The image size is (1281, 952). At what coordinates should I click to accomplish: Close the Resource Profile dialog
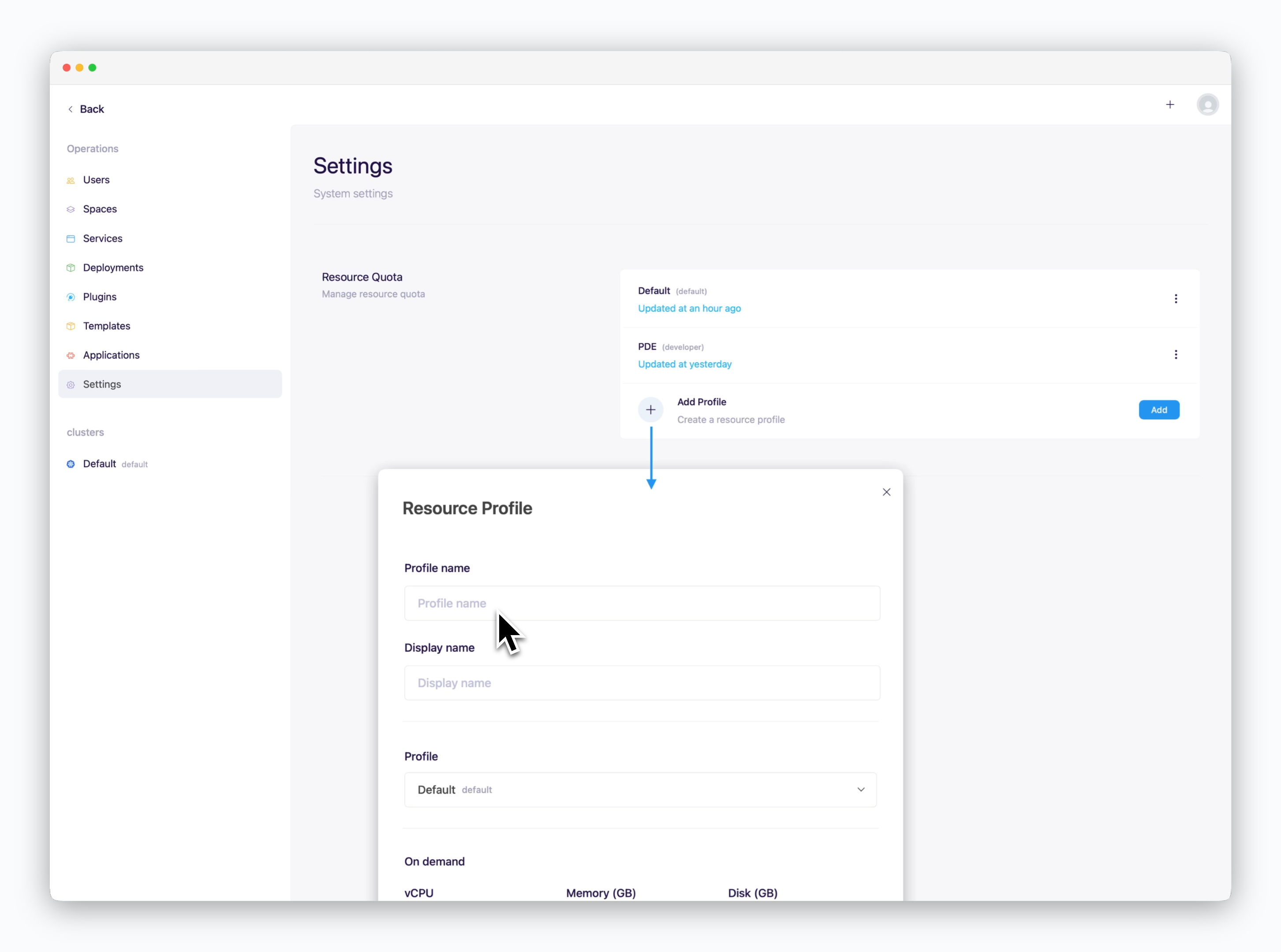click(x=886, y=492)
